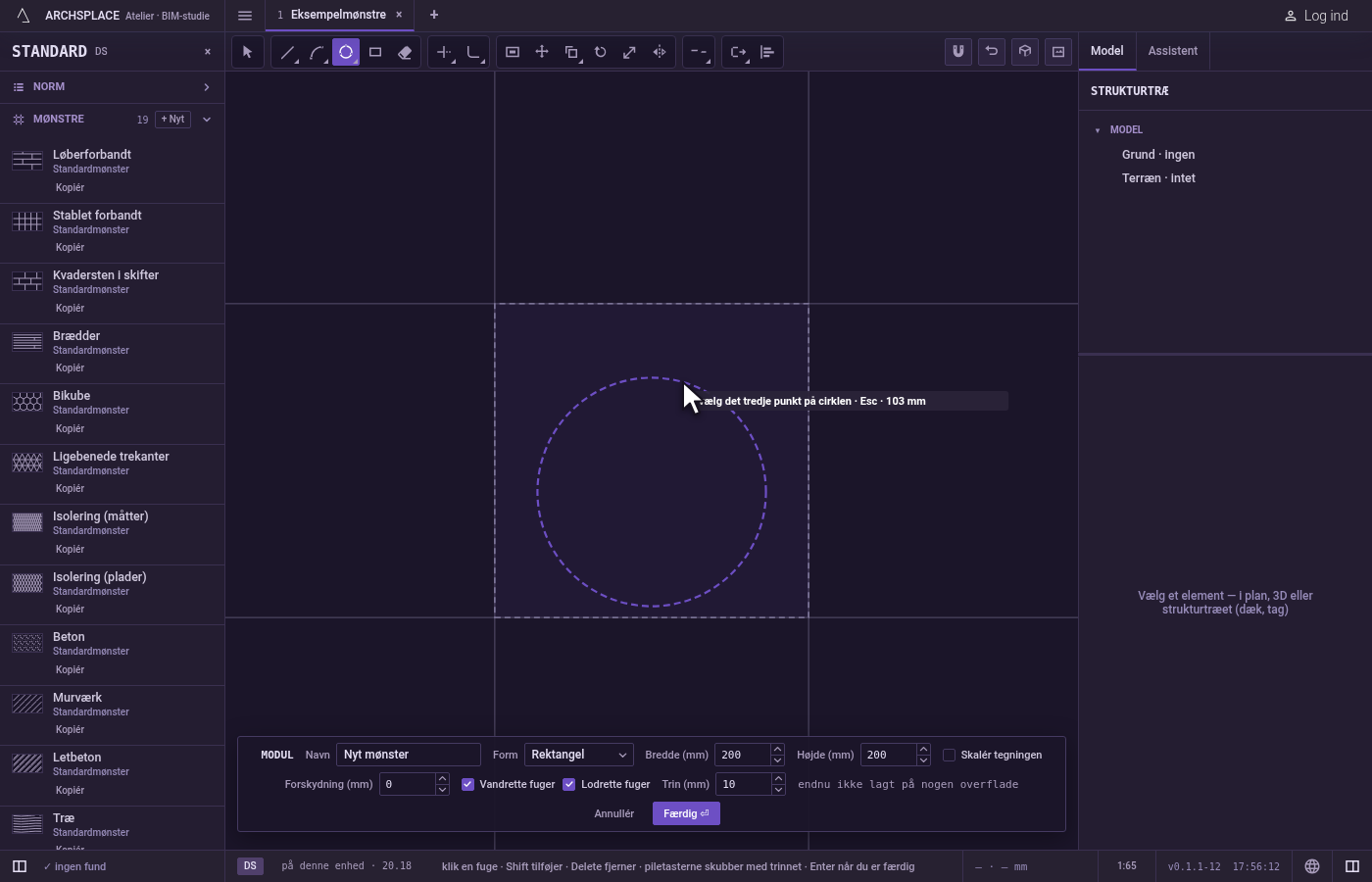Select the Circle drawing tool
This screenshot has width=1372, height=882.
pyautogui.click(x=346, y=52)
